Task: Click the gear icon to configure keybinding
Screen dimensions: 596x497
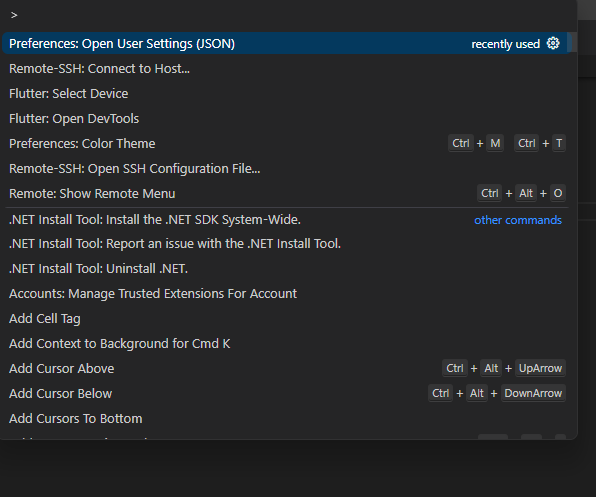Action: (x=553, y=43)
